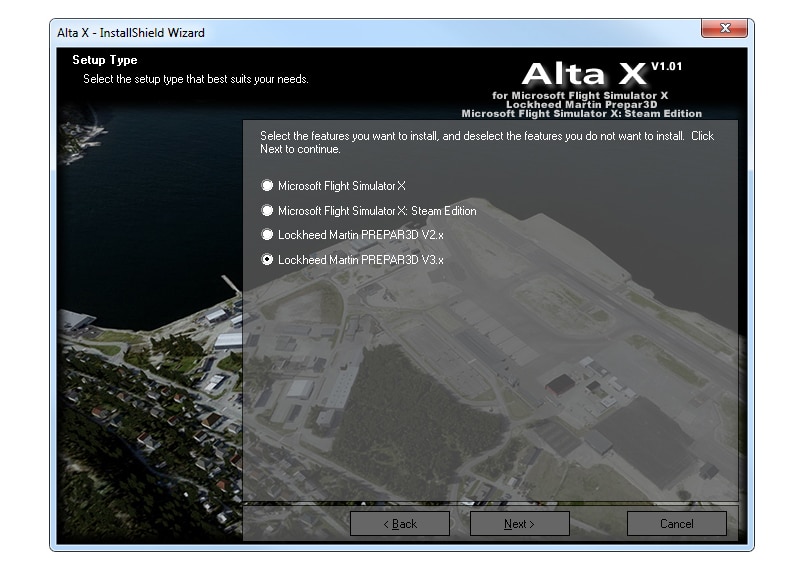Click the setup type subtitle under the heading
This screenshot has width=802, height=572.
tap(196, 79)
